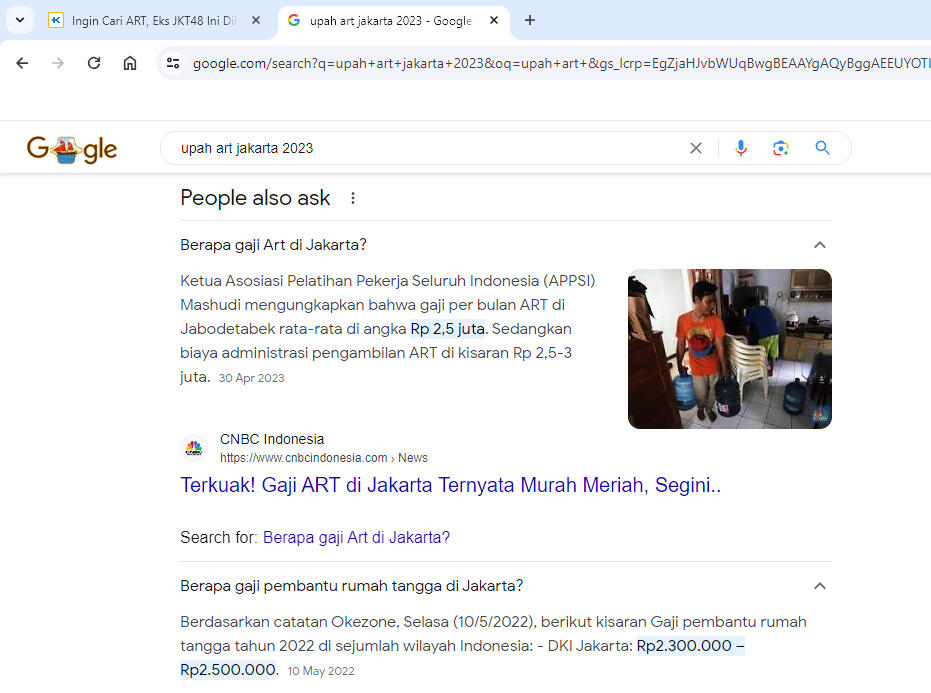Collapse the 'Berapa gaji Art di Jakarta?' question
Screen dimensions: 931x693
click(x=819, y=244)
